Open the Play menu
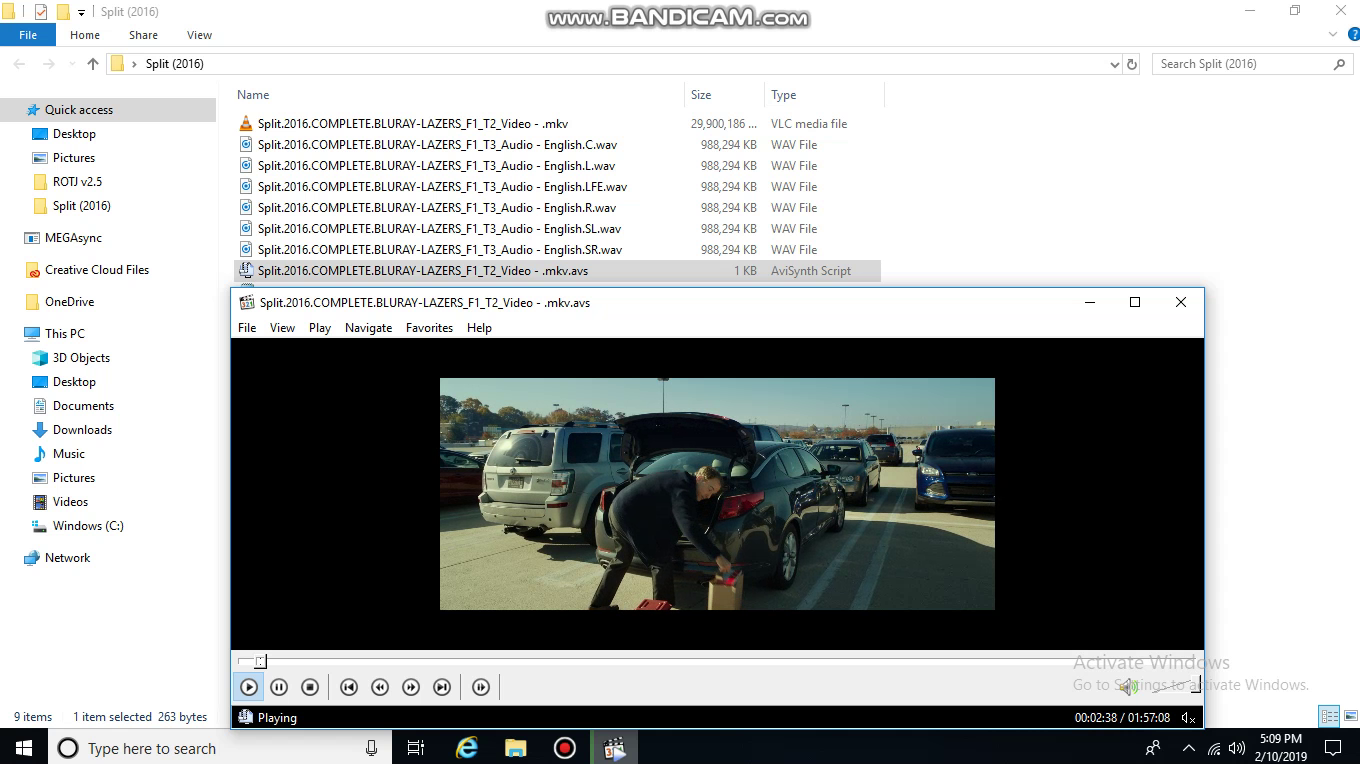The width and height of the screenshot is (1360, 764). tap(320, 328)
